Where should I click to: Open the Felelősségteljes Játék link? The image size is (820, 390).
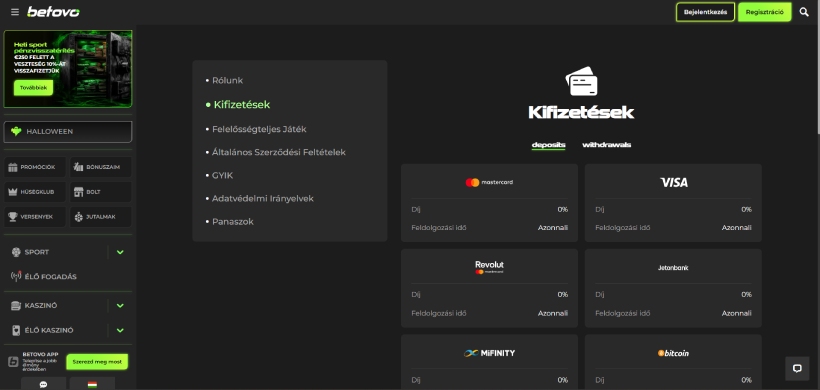(256, 129)
